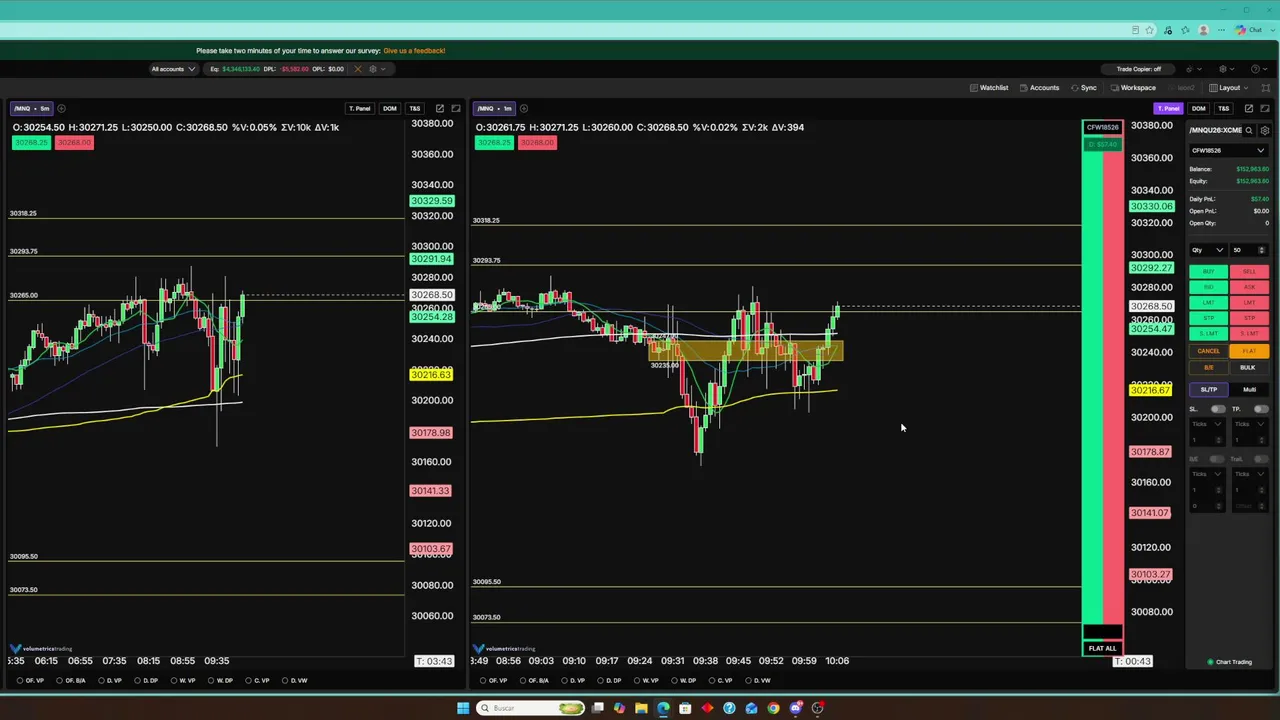This screenshot has width=1280, height=720.
Task: Add a symbol tab to the right chart
Action: coord(524,108)
